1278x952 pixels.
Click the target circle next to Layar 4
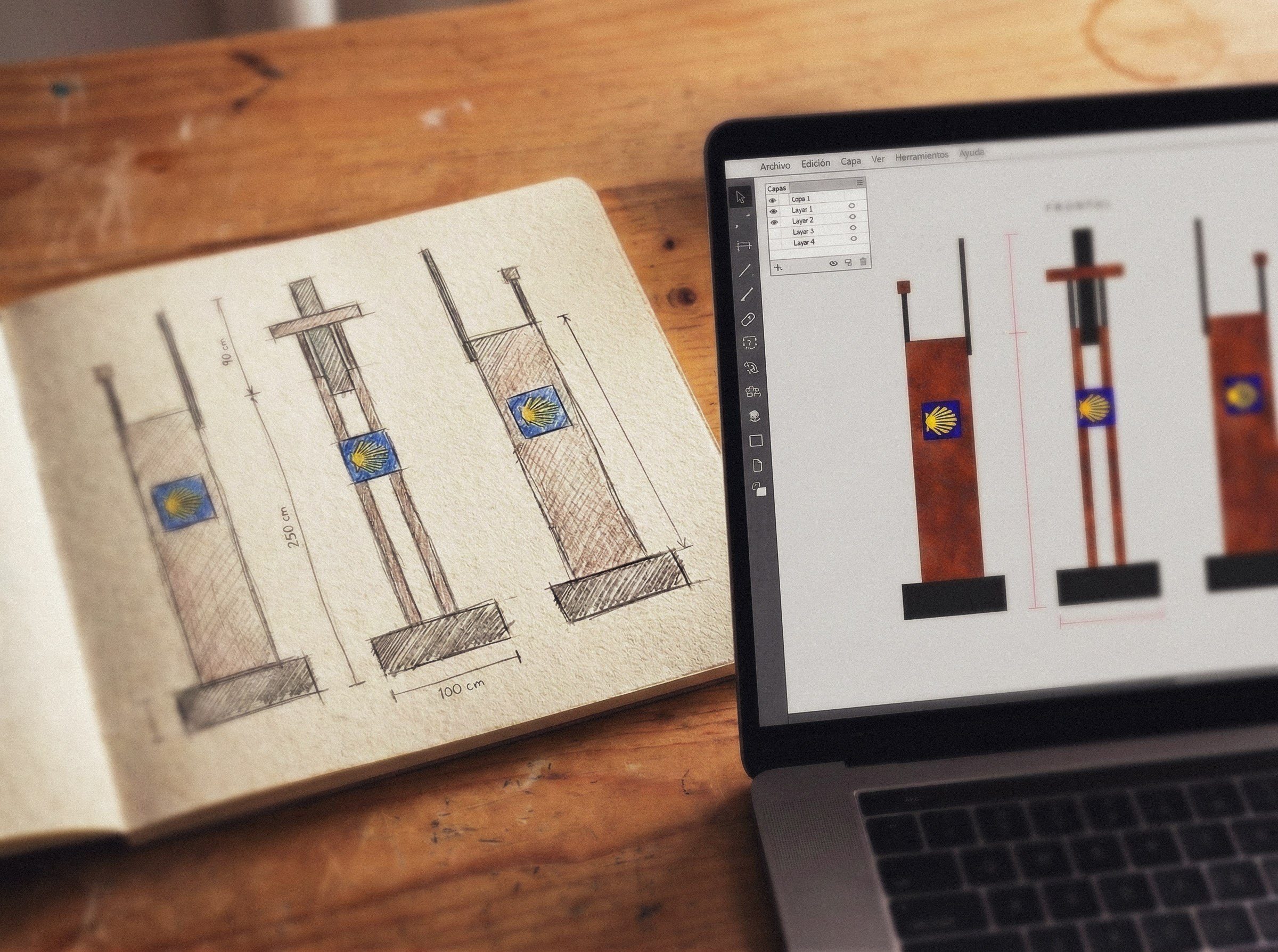854,239
